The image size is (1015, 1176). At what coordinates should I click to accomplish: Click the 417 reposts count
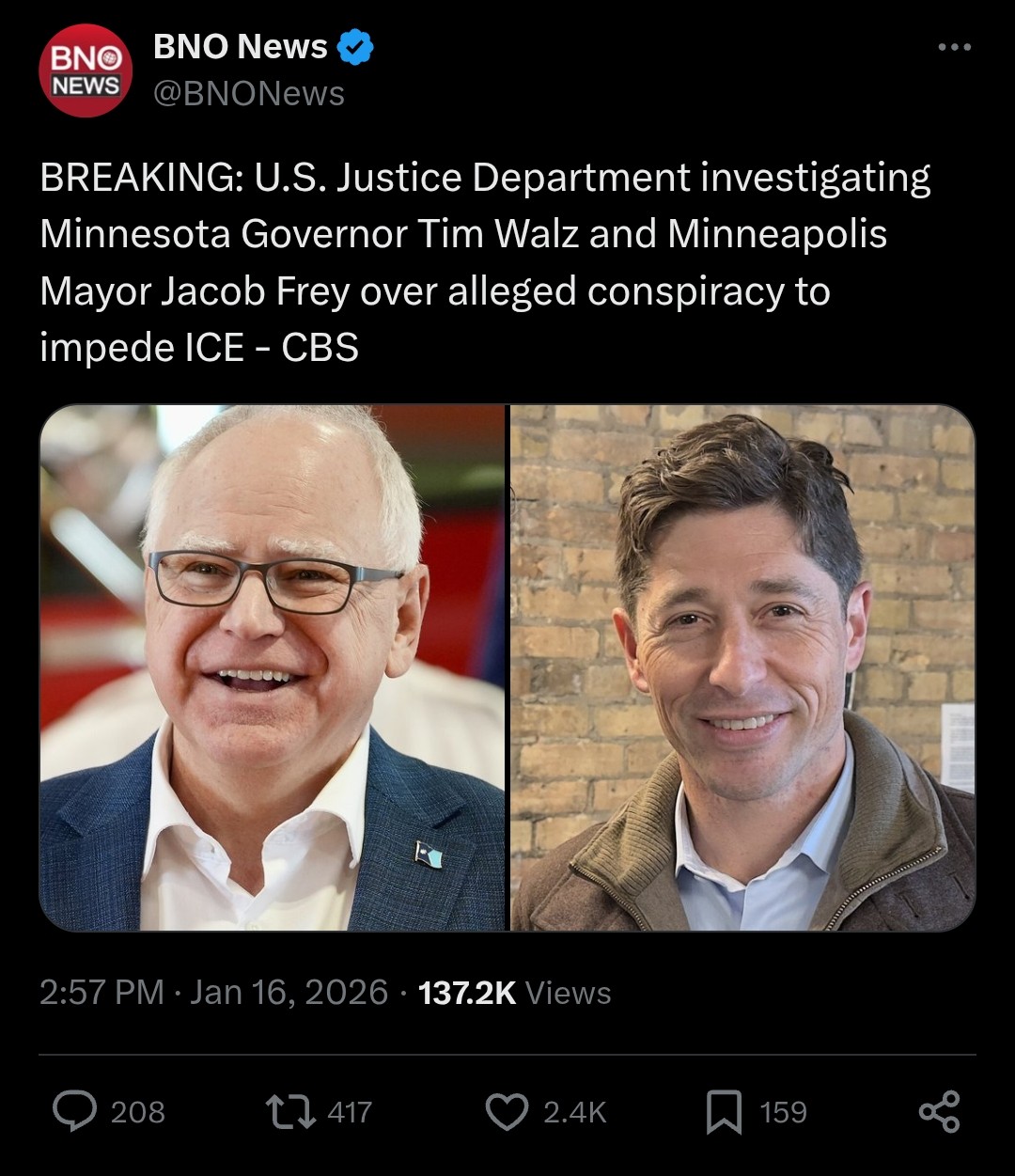pos(350,1113)
